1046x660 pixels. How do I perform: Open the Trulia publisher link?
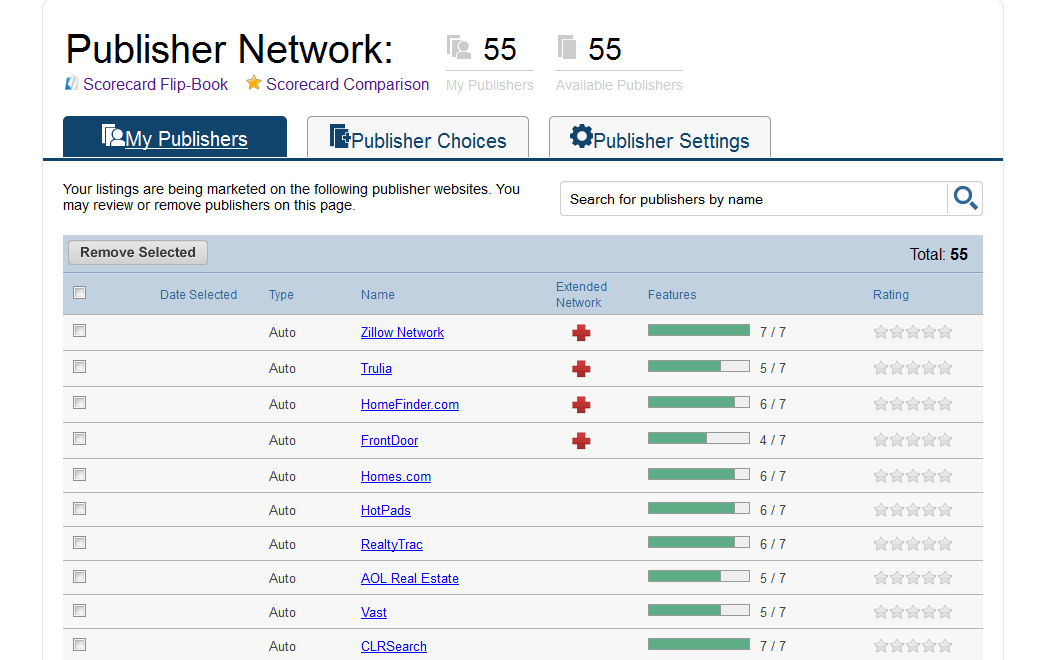[376, 368]
